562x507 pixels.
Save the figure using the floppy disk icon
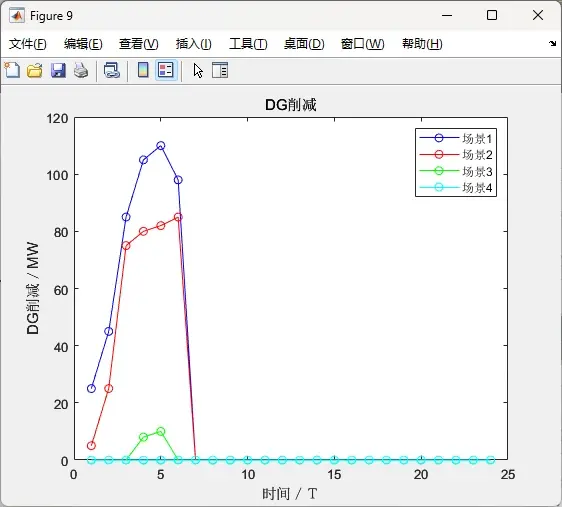[x=58, y=70]
